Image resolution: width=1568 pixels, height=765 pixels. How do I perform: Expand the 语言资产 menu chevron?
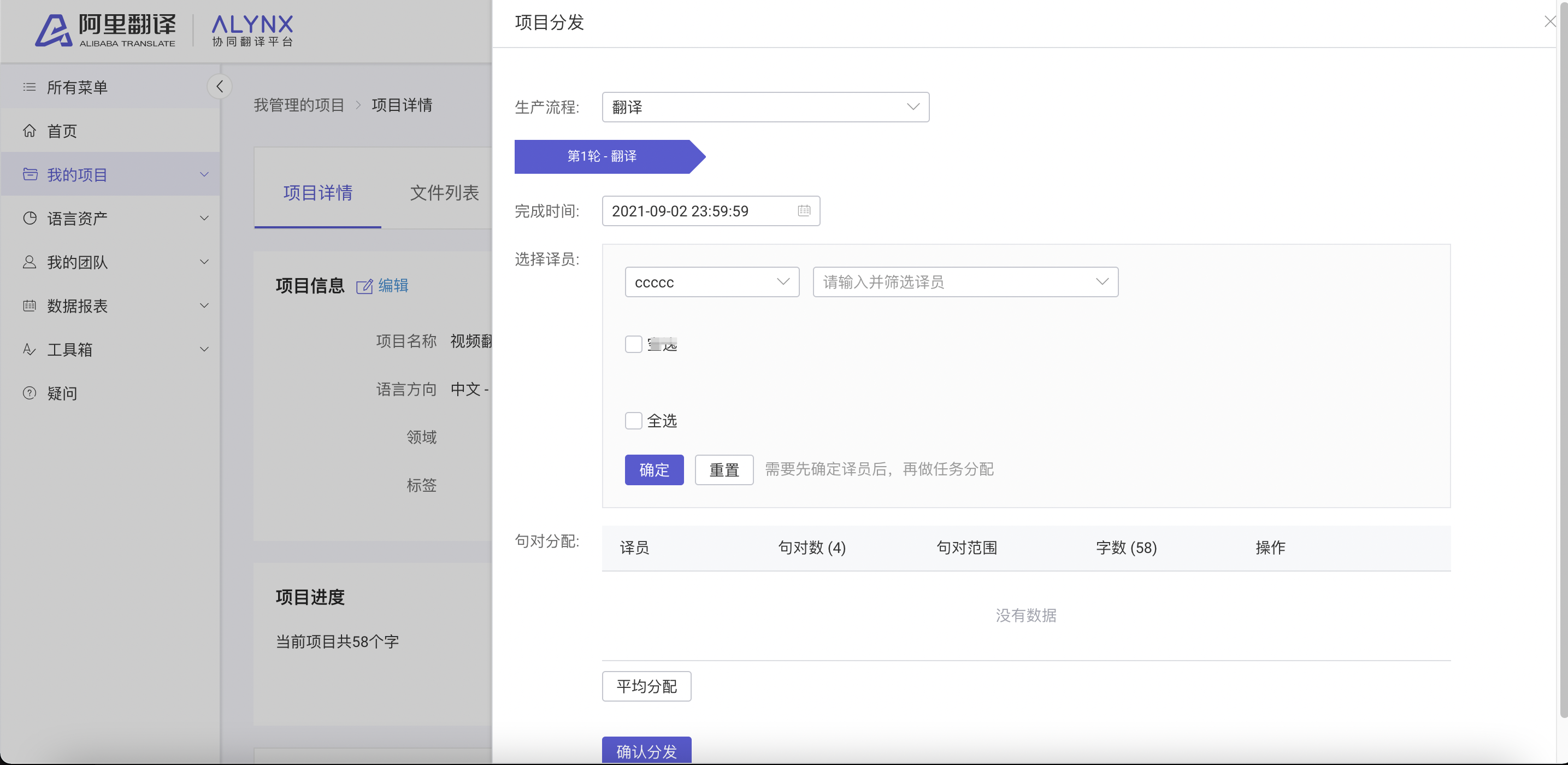click(x=204, y=218)
